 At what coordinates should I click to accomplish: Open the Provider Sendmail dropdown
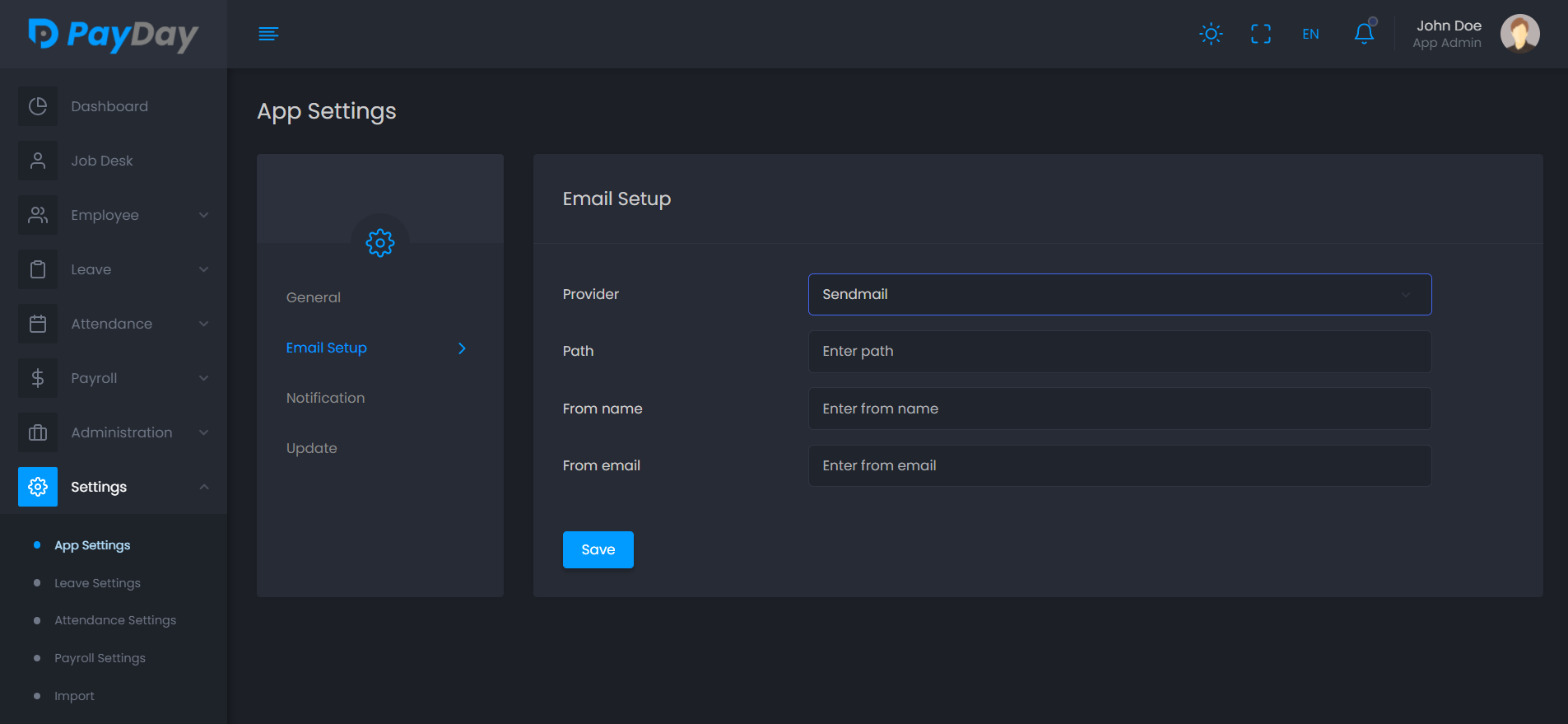(x=1119, y=294)
